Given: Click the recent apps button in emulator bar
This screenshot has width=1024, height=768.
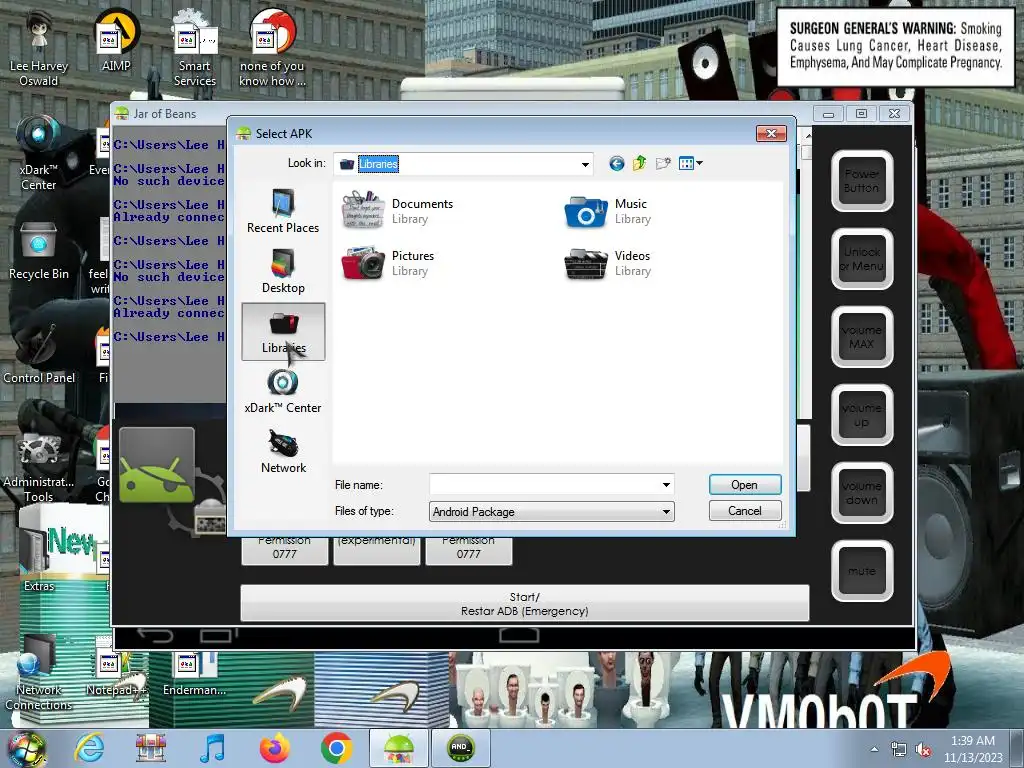Looking at the screenshot, I should (217, 634).
